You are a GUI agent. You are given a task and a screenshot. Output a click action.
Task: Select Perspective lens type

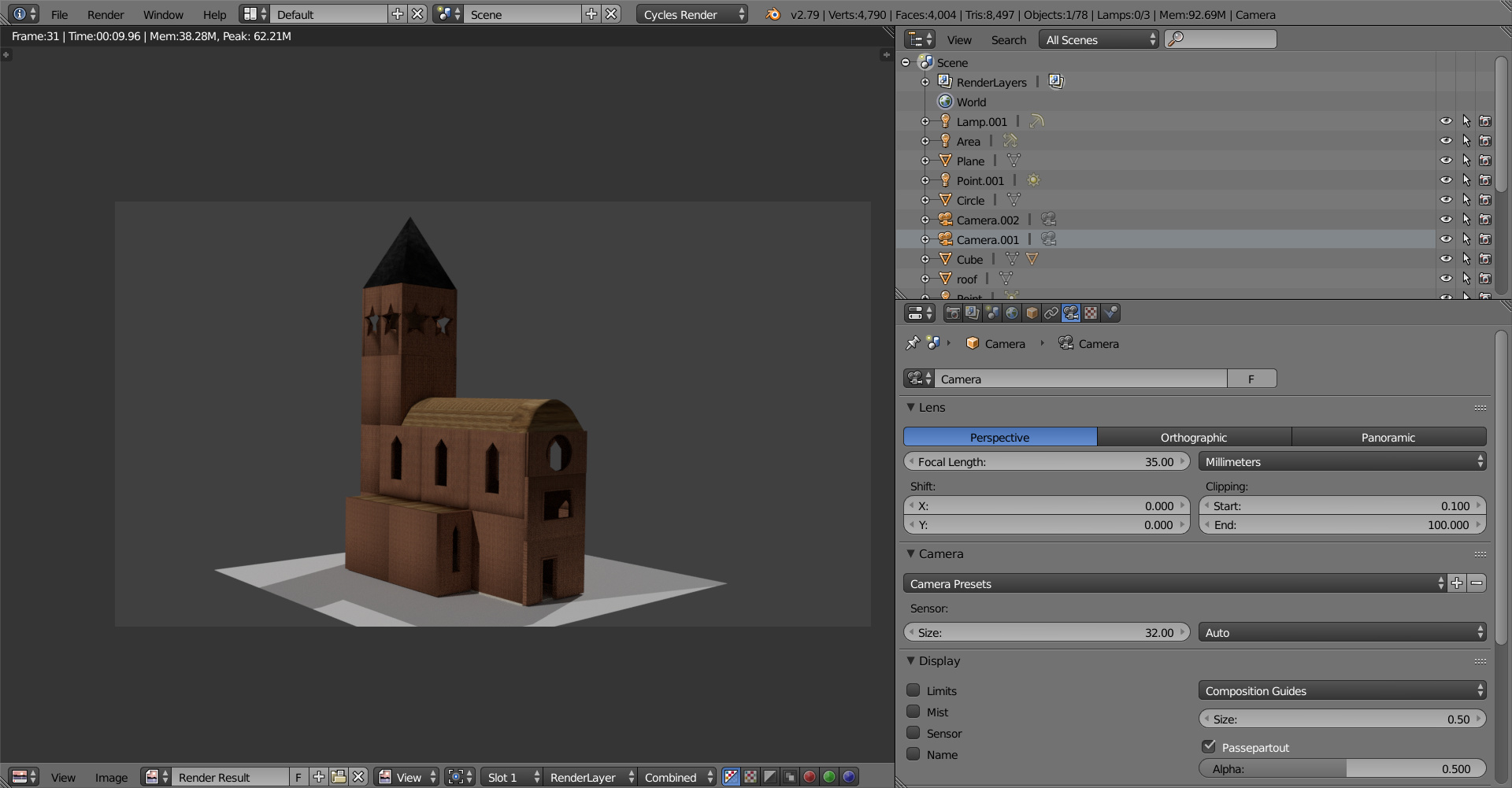point(1000,437)
